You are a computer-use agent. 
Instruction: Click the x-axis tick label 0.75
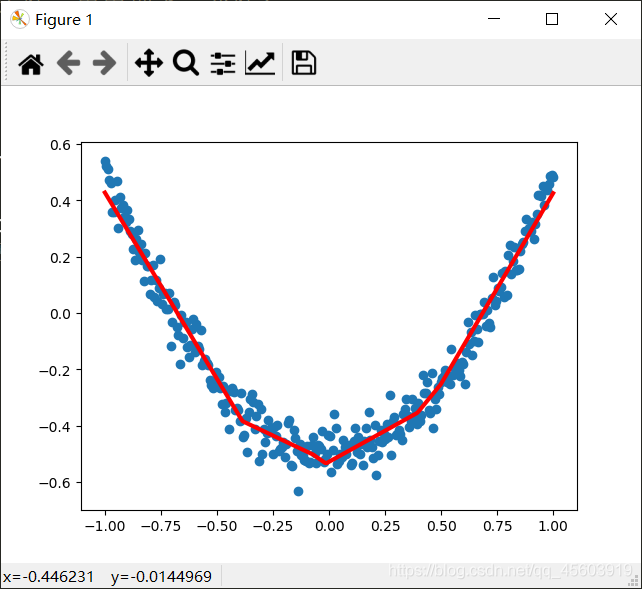tap(497, 526)
